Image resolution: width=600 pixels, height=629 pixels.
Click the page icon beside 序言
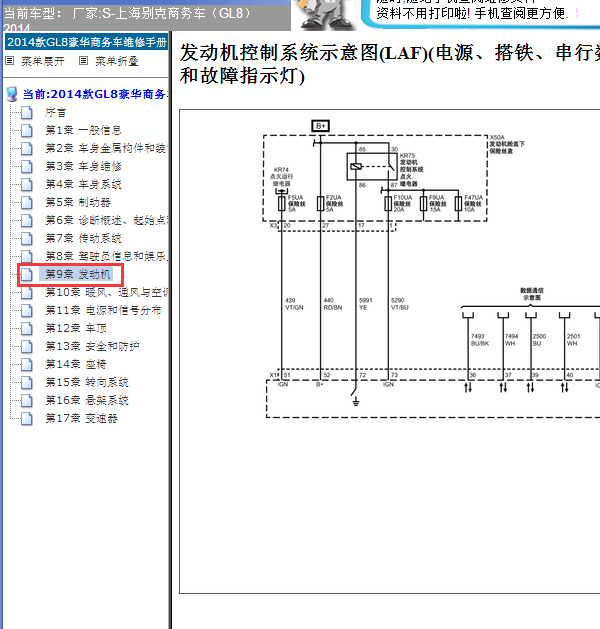click(x=27, y=113)
